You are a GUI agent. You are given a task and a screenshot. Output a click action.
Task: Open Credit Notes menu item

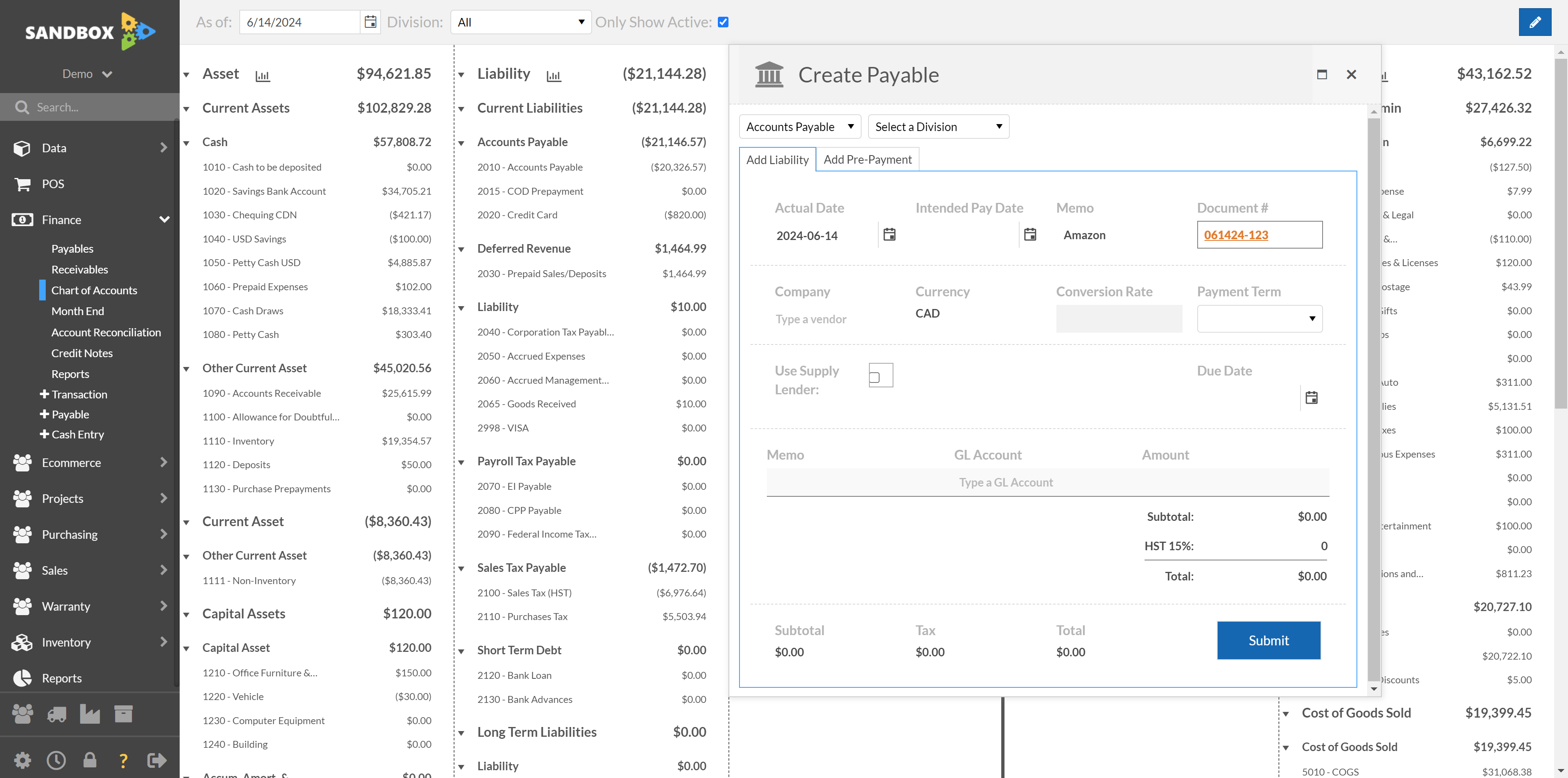(x=82, y=353)
